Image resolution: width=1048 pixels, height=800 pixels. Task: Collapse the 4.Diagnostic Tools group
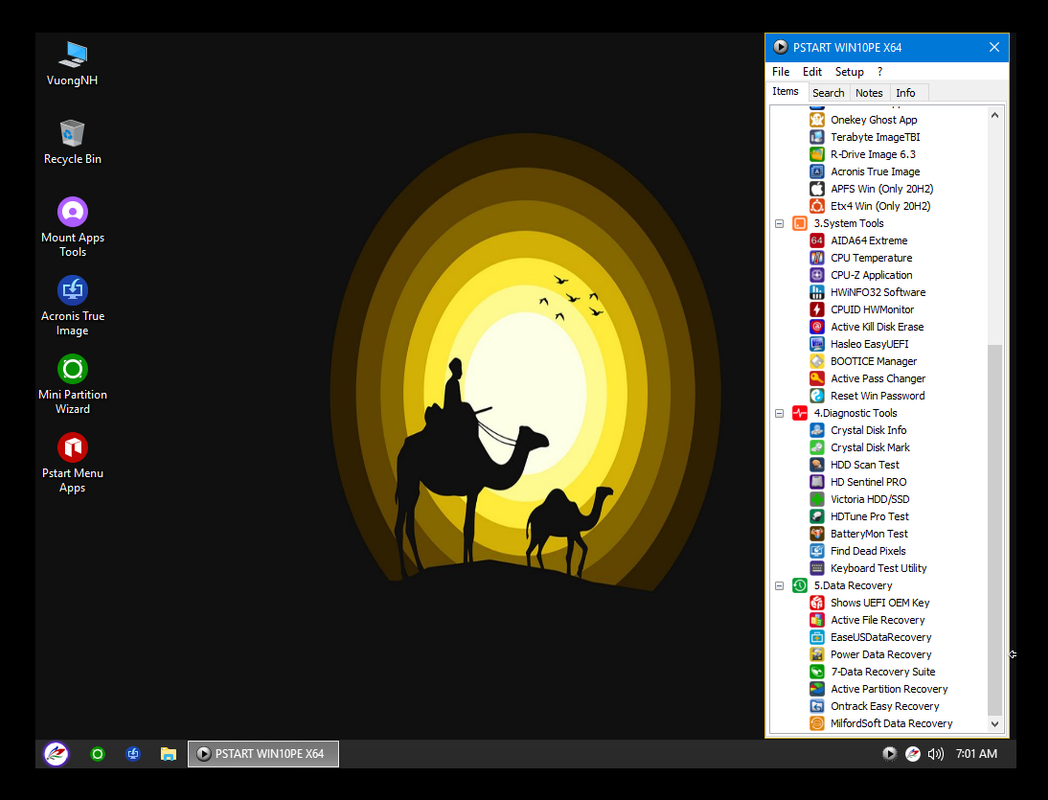tap(779, 413)
